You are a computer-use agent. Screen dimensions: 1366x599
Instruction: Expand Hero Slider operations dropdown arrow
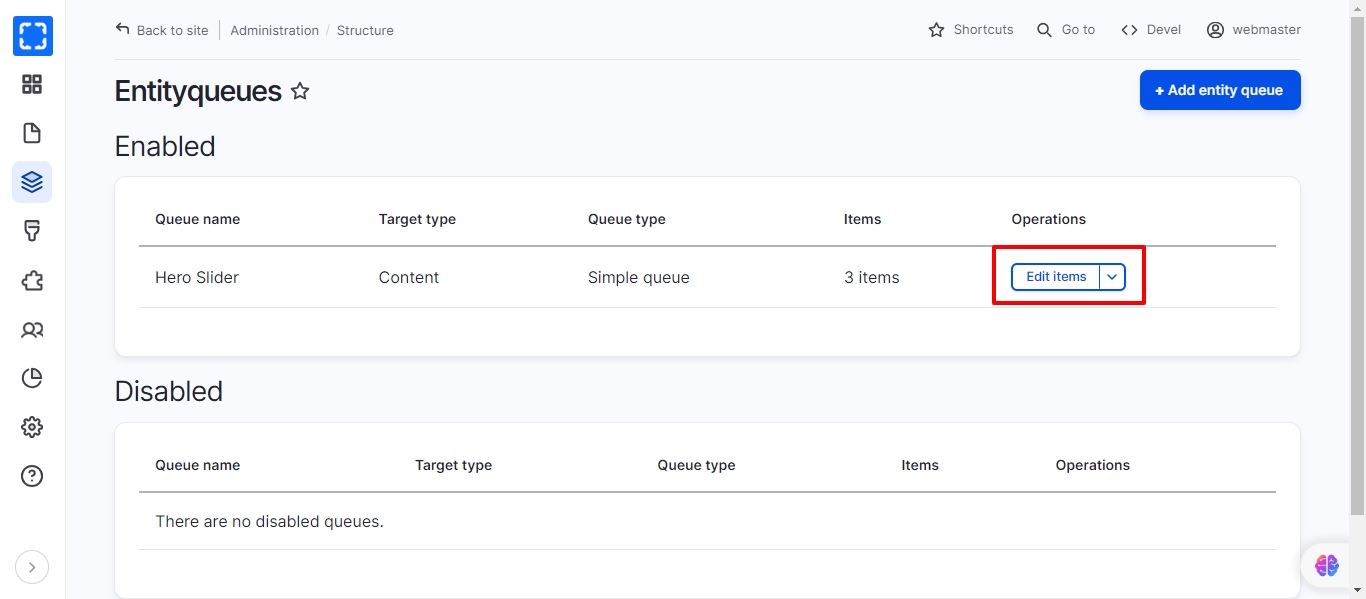[1112, 277]
